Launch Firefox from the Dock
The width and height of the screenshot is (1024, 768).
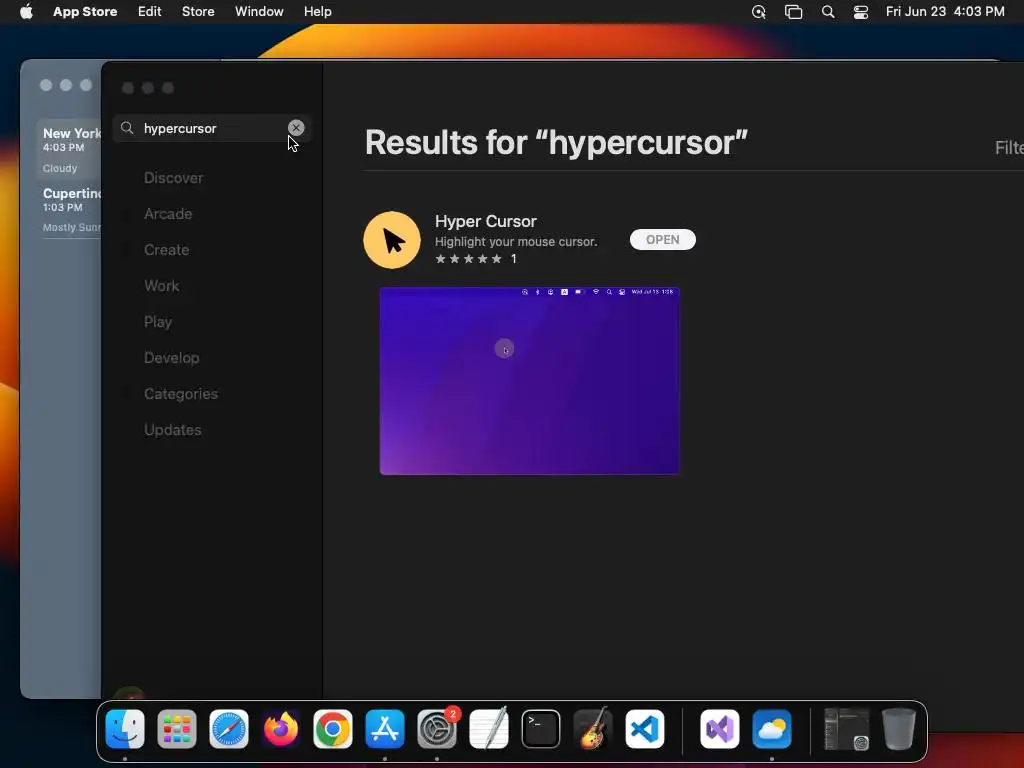281,729
